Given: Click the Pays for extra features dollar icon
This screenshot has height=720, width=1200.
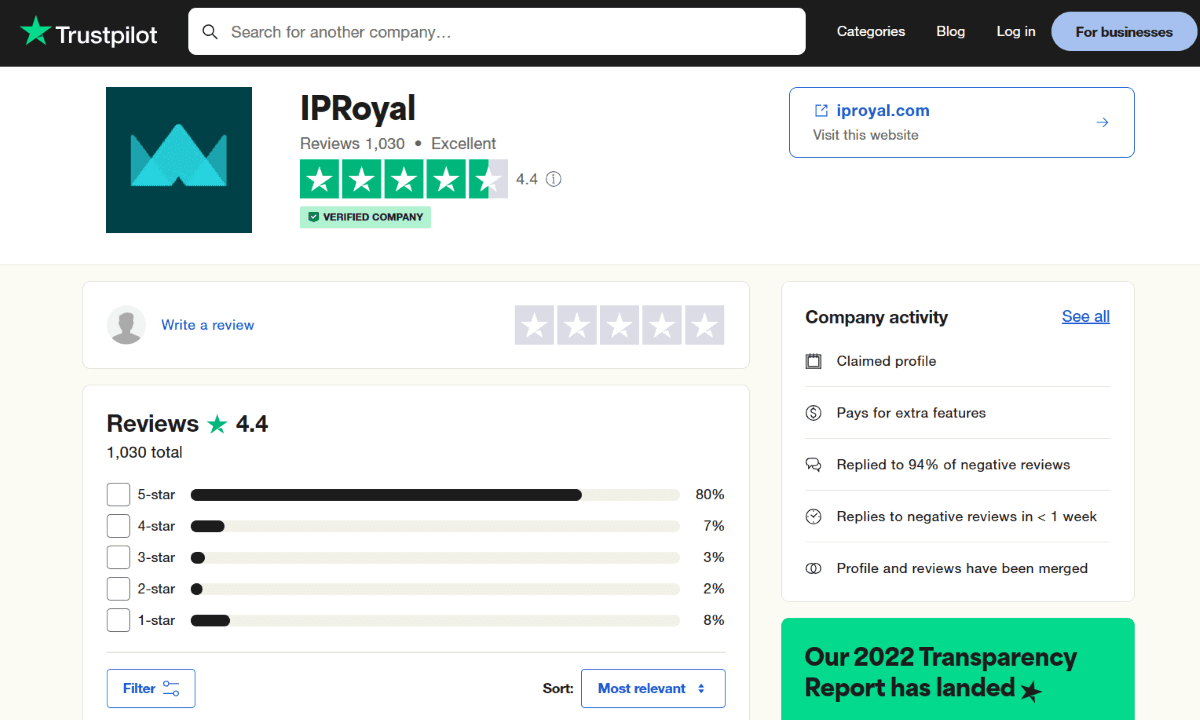Looking at the screenshot, I should (x=814, y=413).
